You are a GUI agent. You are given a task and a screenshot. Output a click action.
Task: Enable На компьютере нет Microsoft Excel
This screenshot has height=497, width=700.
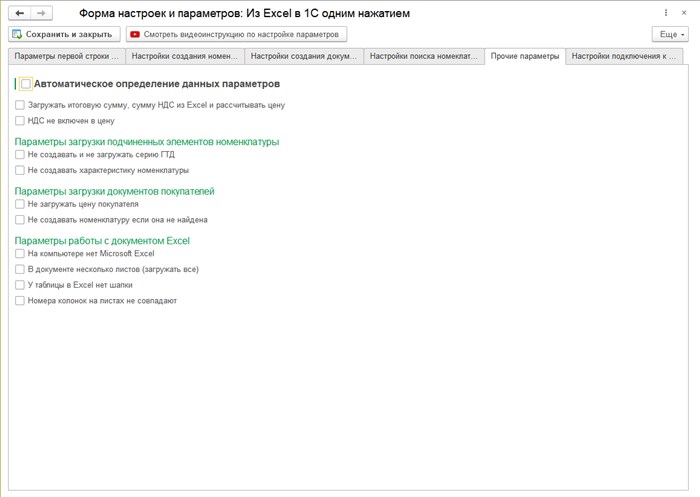[x=20, y=254]
